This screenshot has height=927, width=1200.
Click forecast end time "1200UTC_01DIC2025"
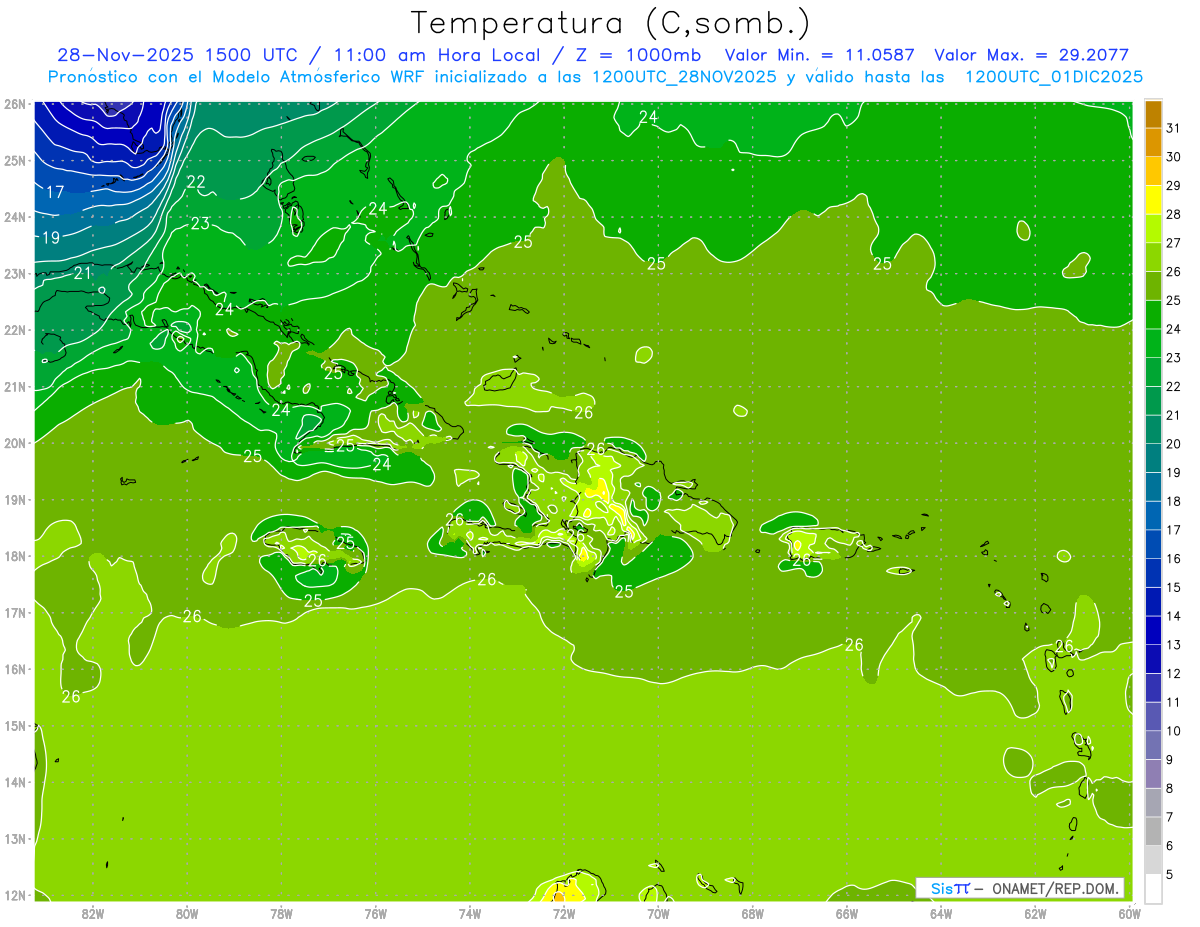(1054, 77)
